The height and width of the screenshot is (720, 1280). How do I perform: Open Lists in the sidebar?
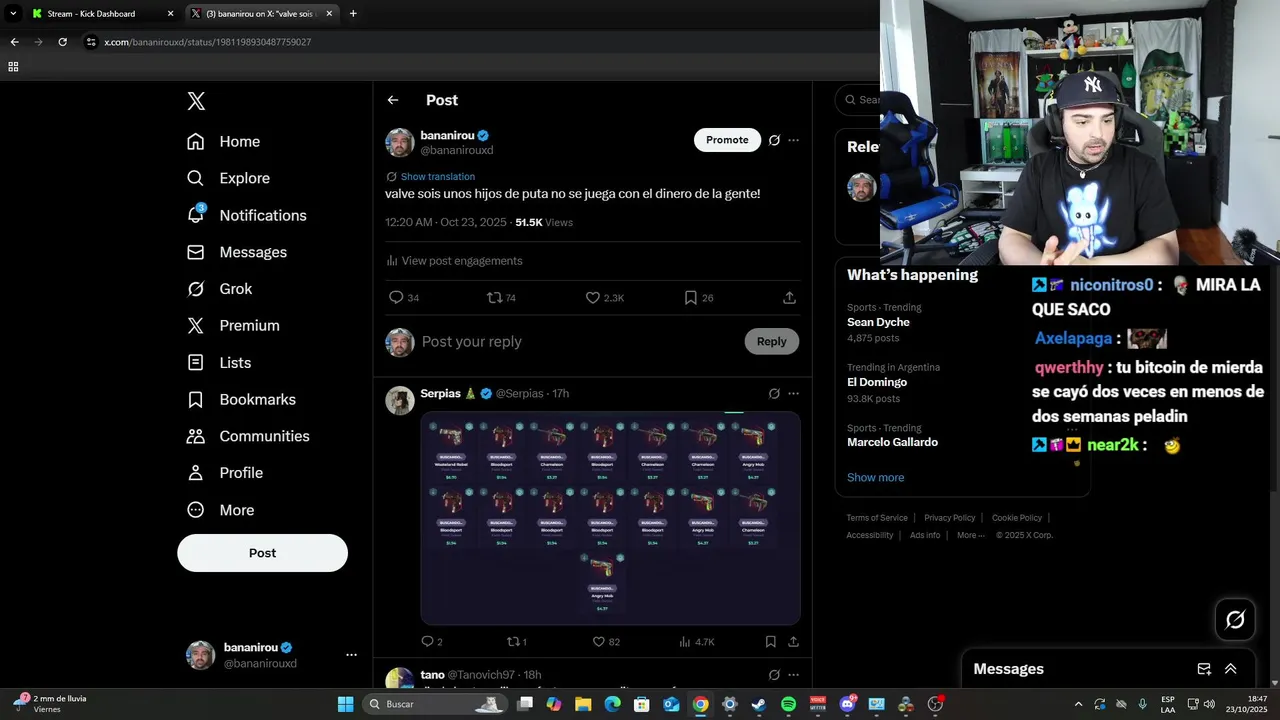click(x=219, y=363)
